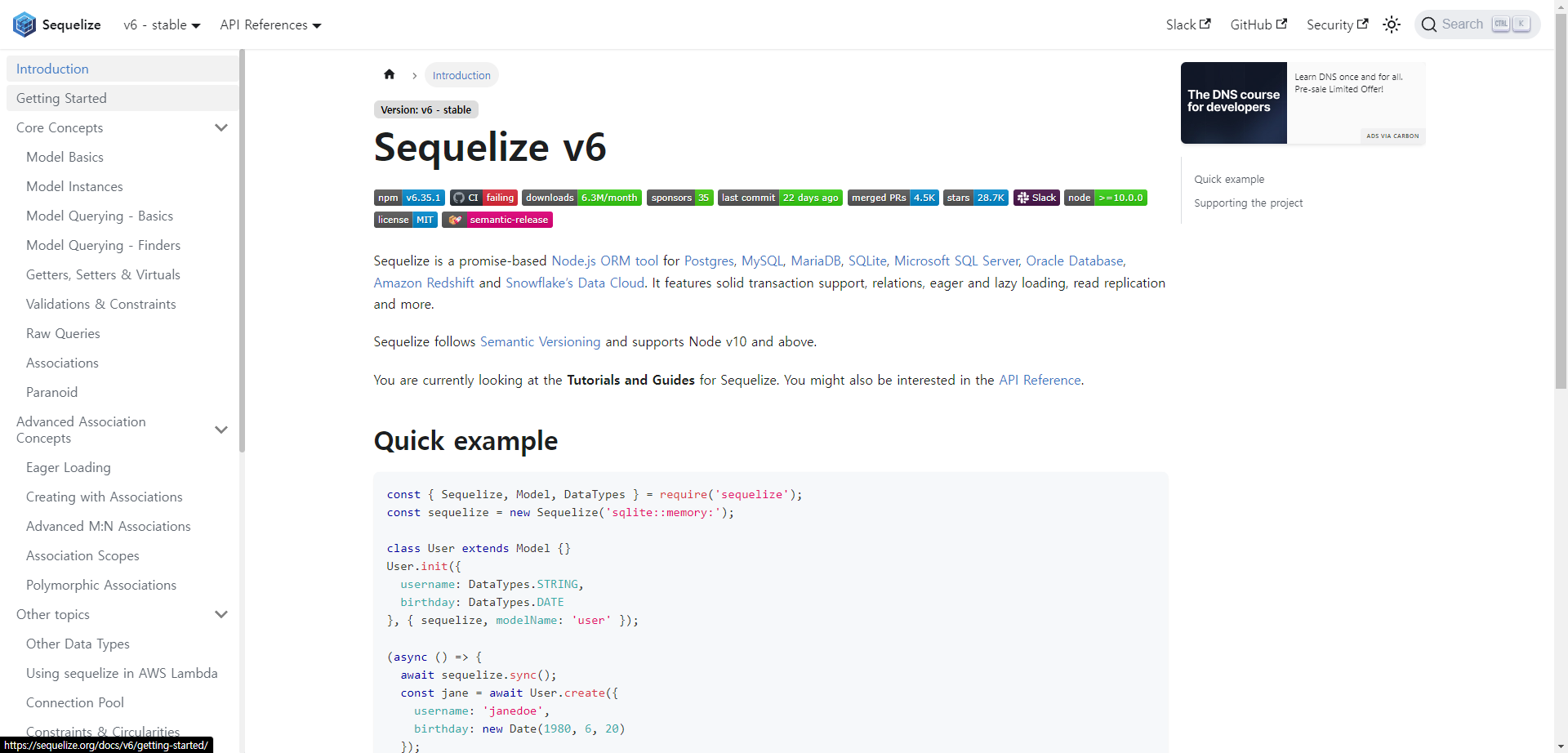Follow the Microsoft SQL Server link
This screenshot has height=753, width=1568.
956,261
